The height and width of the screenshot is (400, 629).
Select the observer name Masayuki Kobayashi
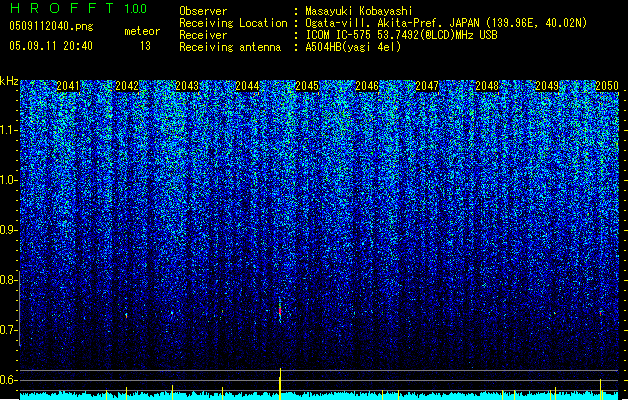[x=359, y=11]
